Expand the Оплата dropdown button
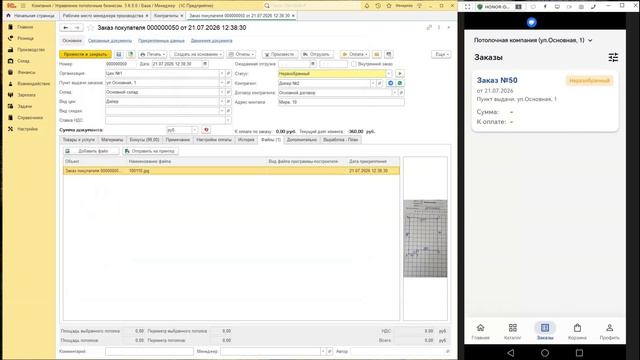Viewport: 640px width, 360px height. click(x=355, y=54)
